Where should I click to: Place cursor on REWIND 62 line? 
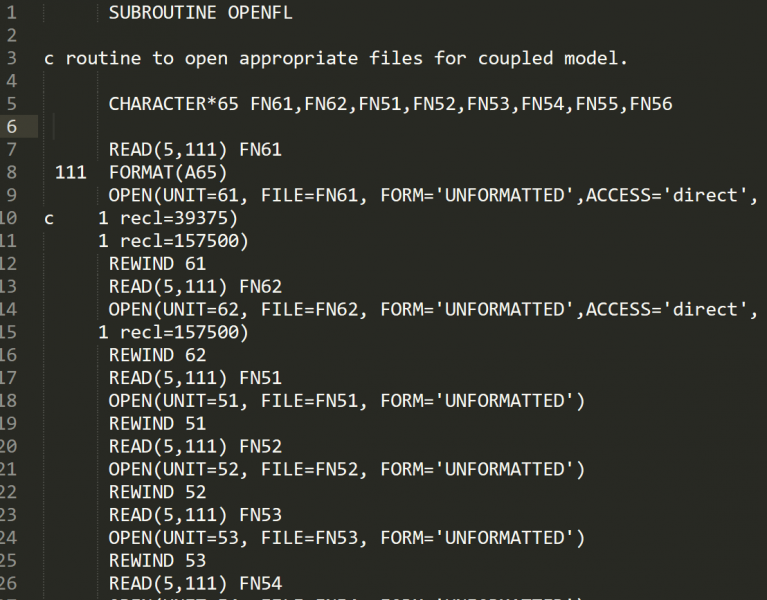157,355
